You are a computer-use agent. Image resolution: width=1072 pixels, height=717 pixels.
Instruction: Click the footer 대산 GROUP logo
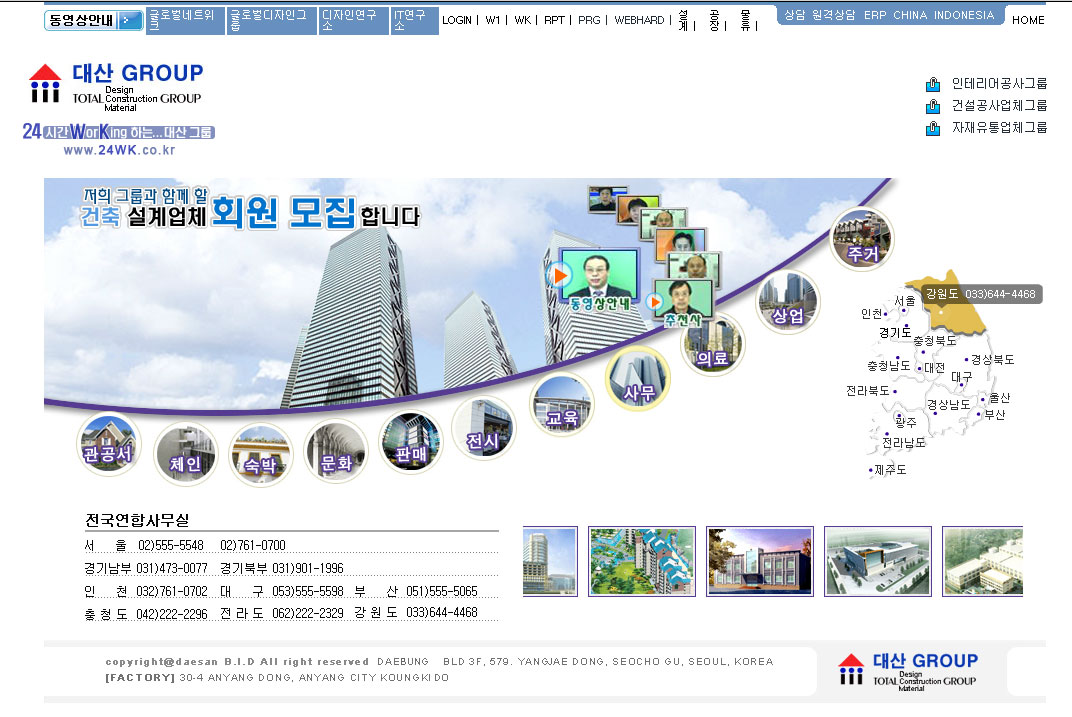tap(908, 672)
